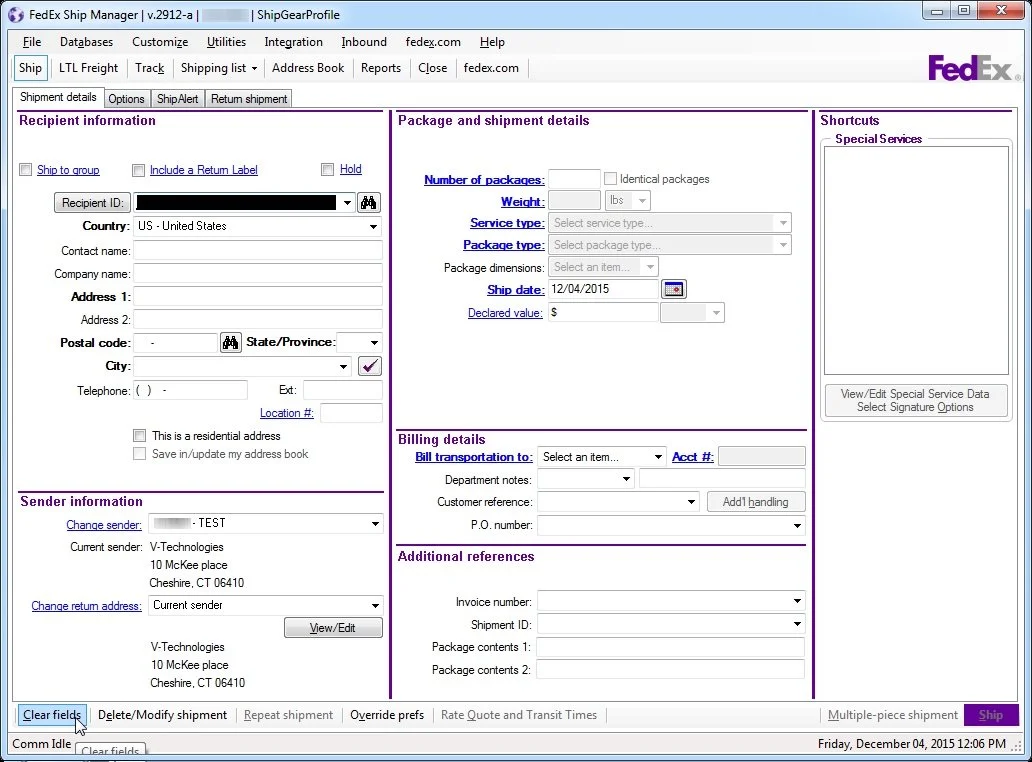Open Package type dropdown
The image size is (1032, 762).
[x=783, y=245]
